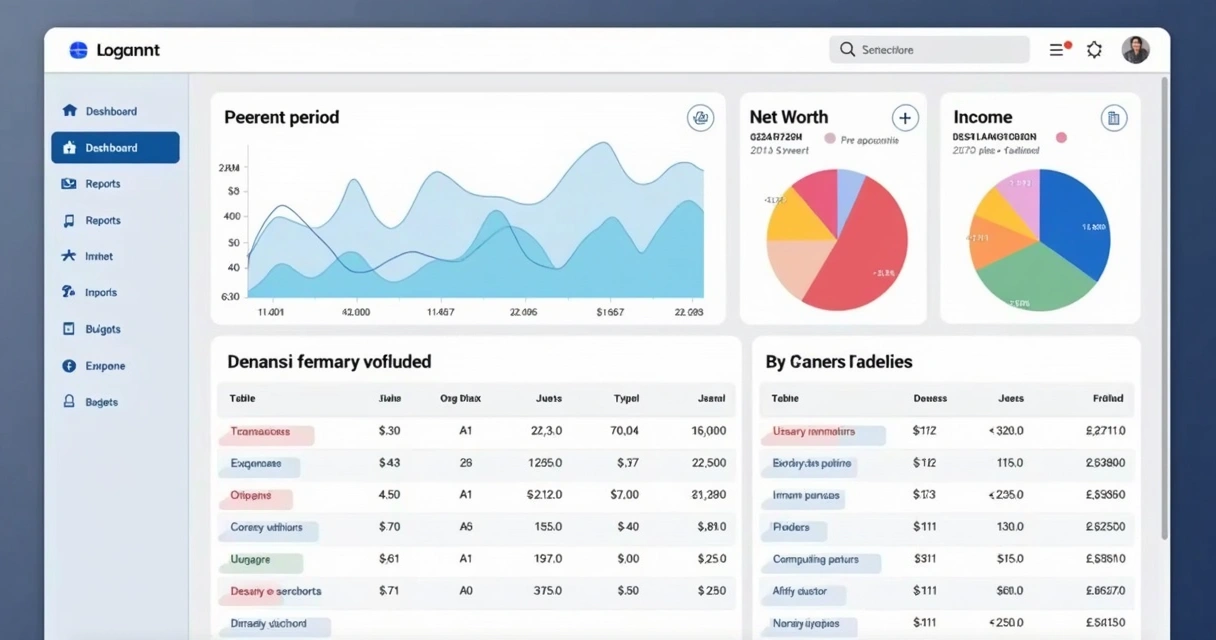This screenshot has height=640, width=1216.
Task: Select the "Floders" row label
Action: tap(791, 527)
